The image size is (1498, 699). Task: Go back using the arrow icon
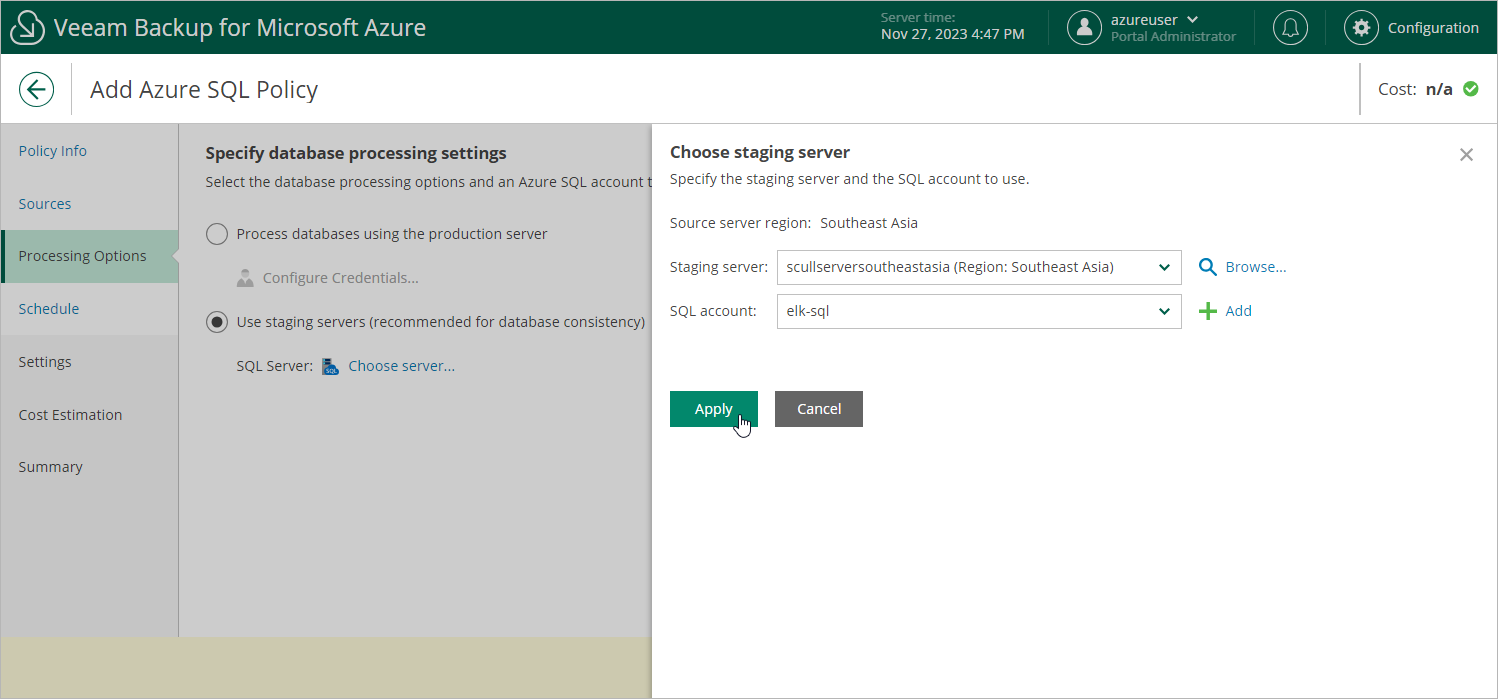37,89
